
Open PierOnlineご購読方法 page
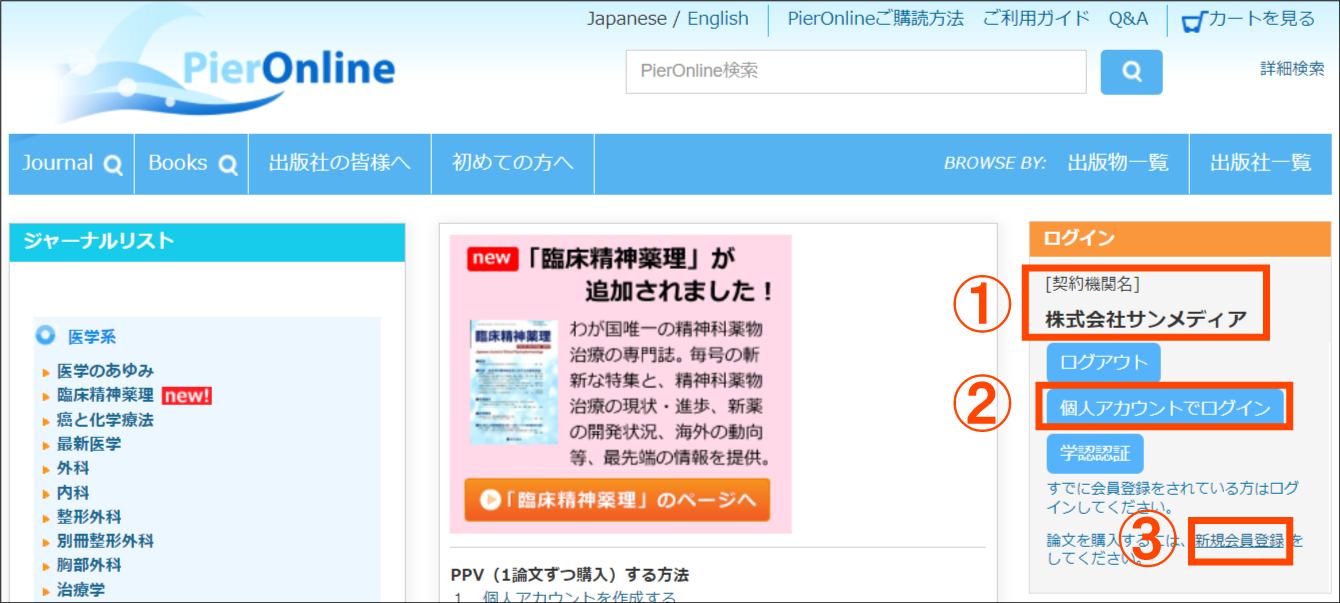point(875,19)
